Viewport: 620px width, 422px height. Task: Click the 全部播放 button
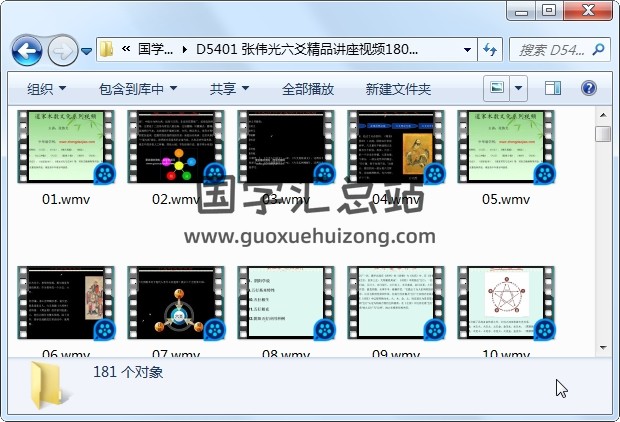click(307, 89)
